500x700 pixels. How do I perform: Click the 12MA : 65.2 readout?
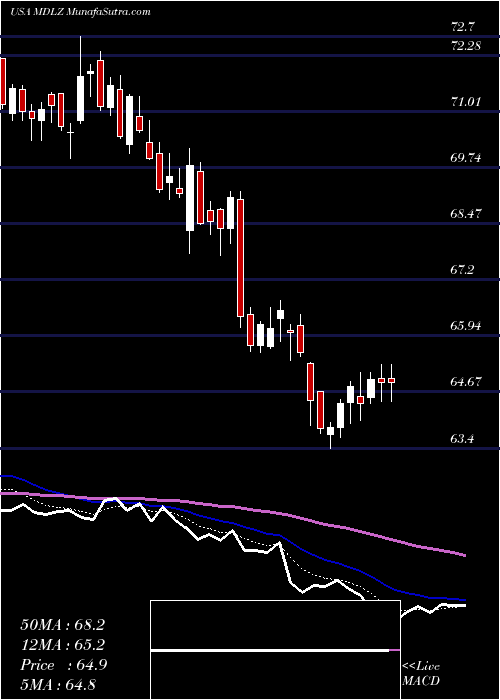tap(63, 645)
